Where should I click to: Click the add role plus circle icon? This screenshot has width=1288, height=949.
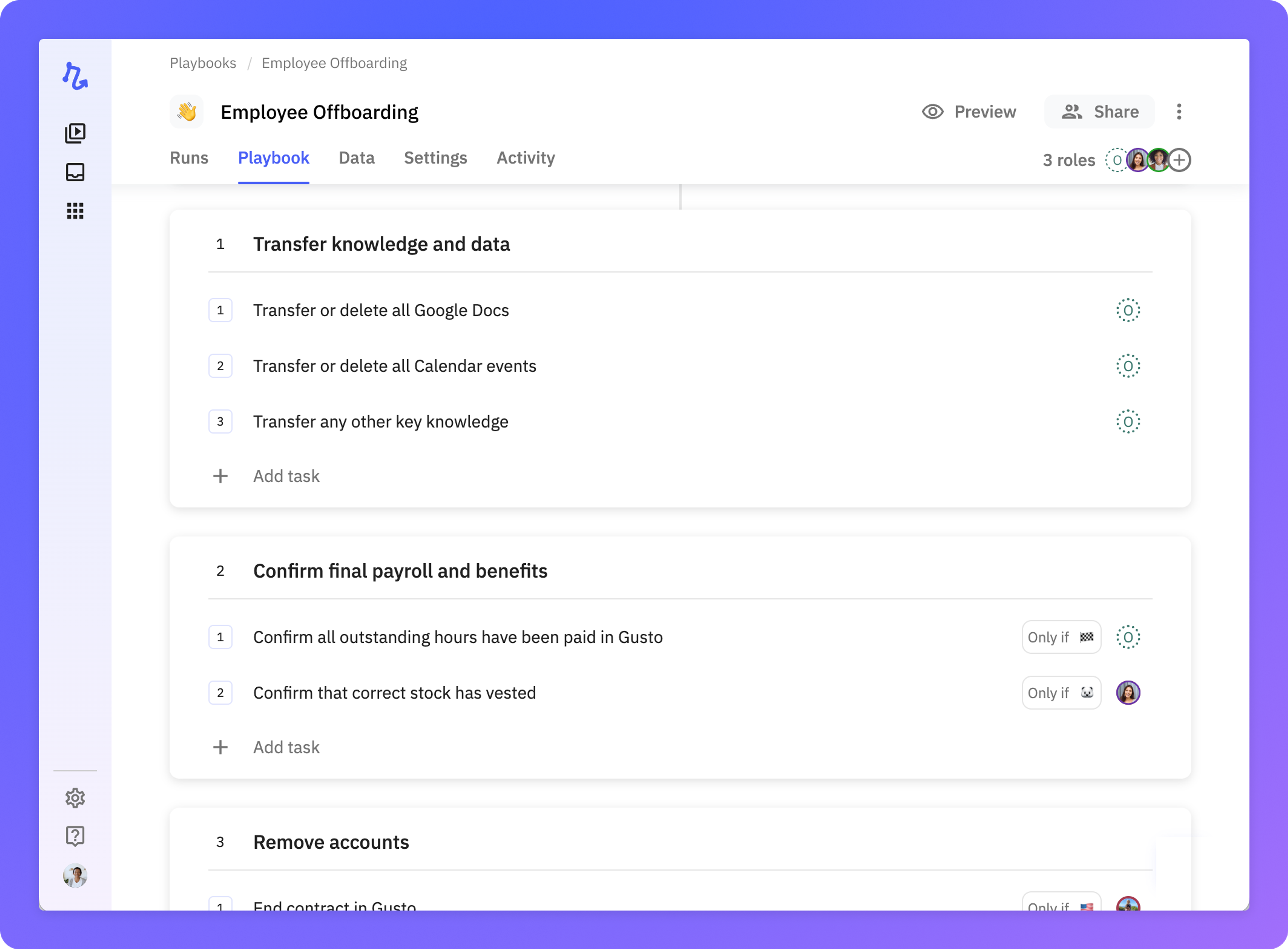pyautogui.click(x=1179, y=160)
